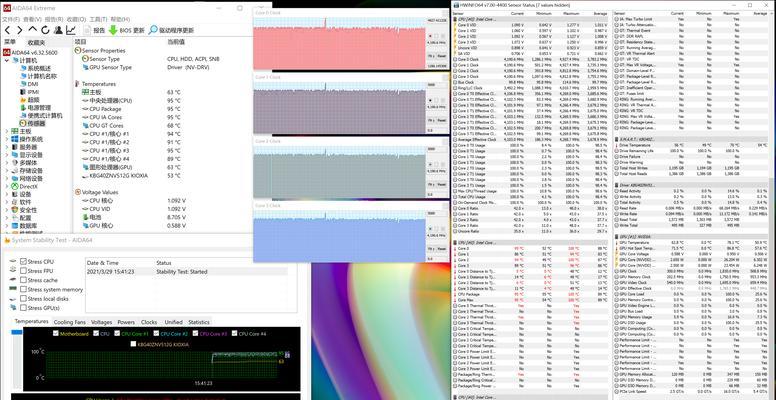This screenshot has height=400, width=776.
Task: Expand the 网络设备 tree branch
Action: point(6,179)
